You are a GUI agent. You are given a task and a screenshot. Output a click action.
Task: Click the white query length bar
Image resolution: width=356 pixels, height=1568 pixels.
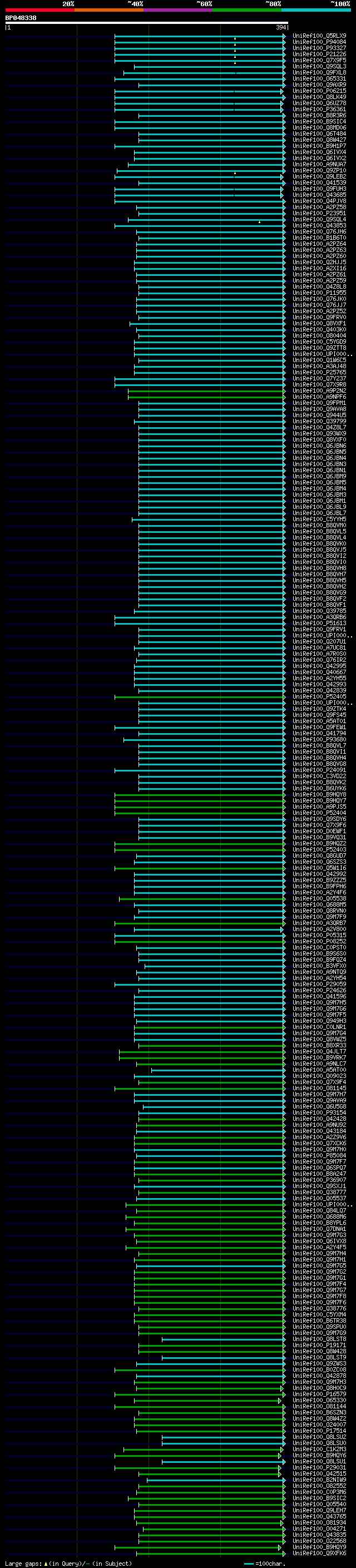[x=147, y=22]
